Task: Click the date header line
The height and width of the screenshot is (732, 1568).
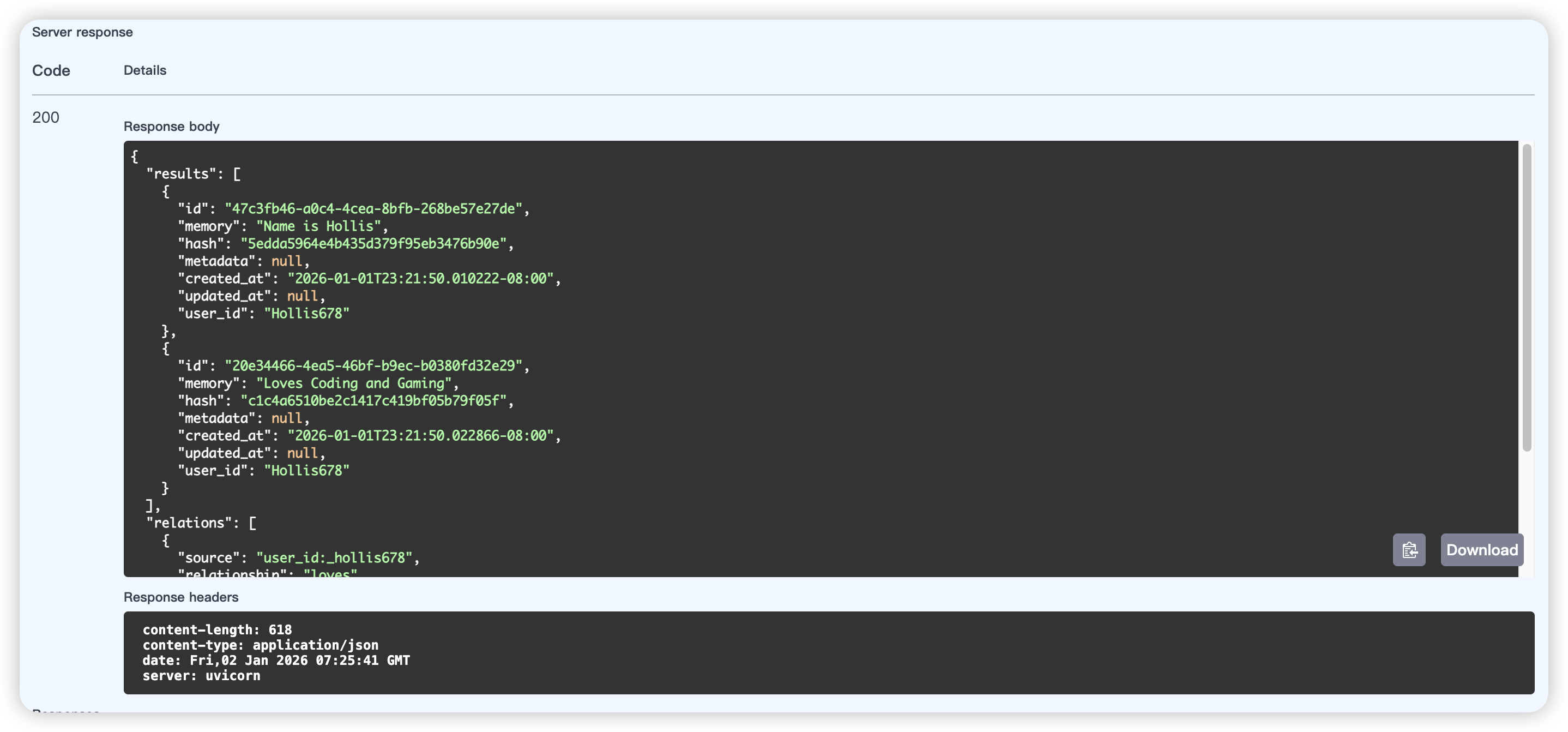Action: pos(276,660)
